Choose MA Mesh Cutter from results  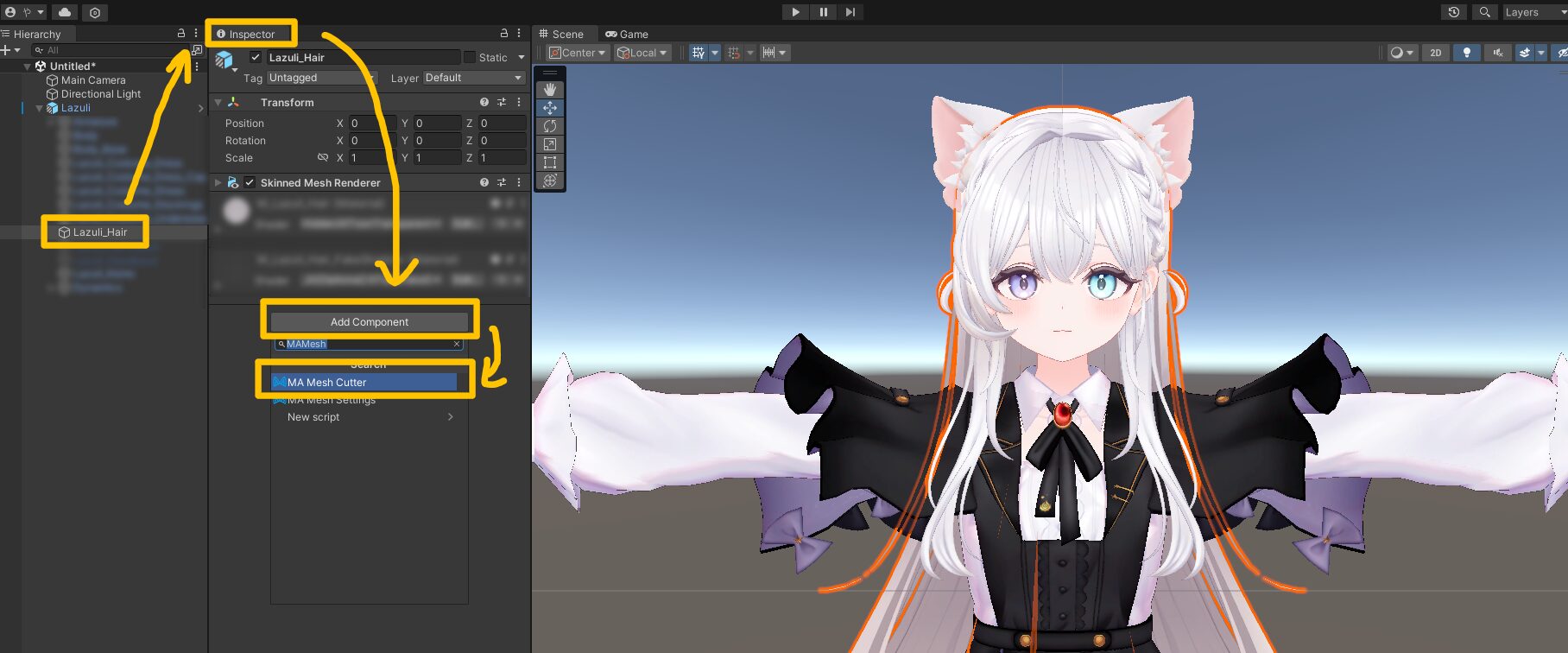364,382
